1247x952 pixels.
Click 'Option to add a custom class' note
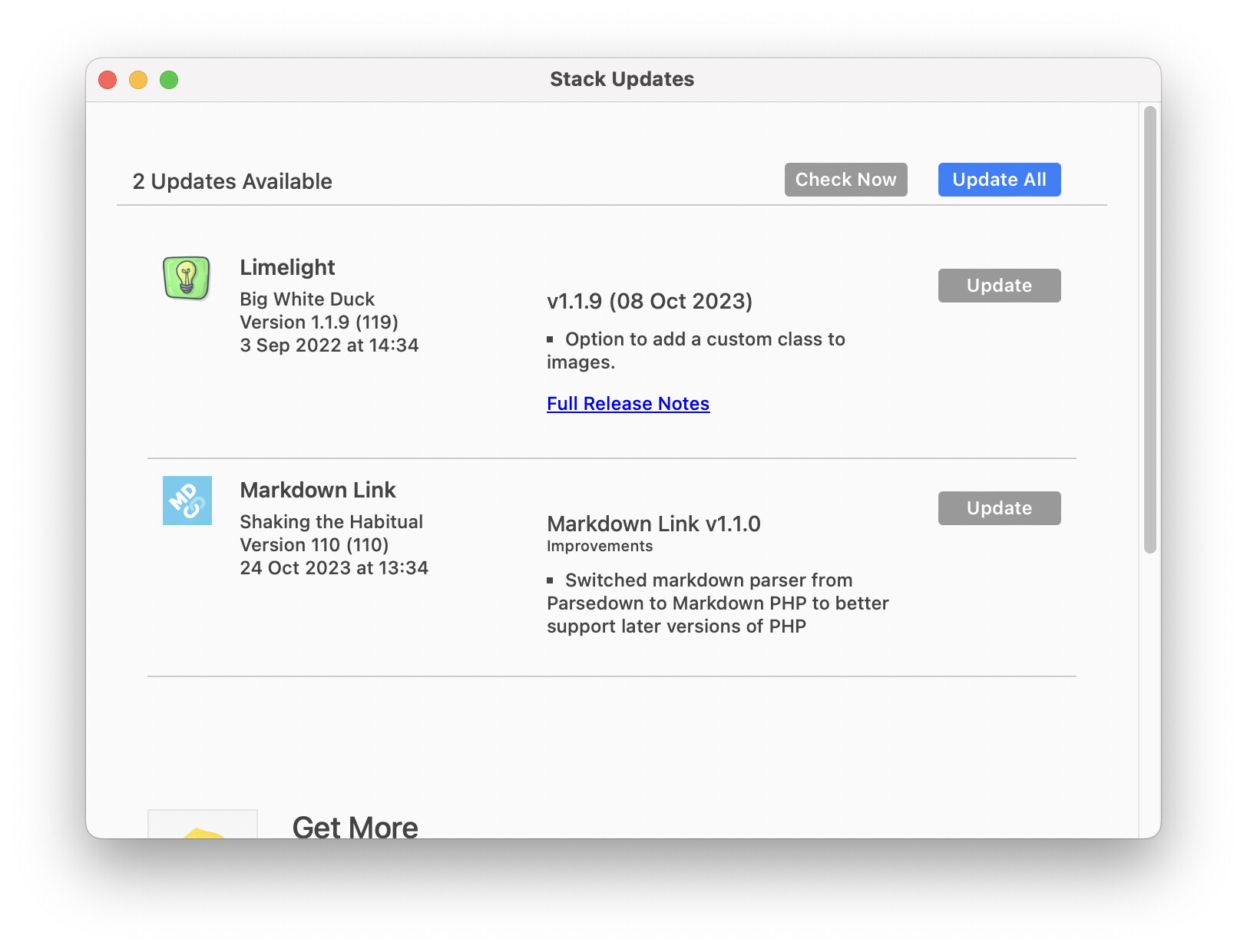pos(696,350)
